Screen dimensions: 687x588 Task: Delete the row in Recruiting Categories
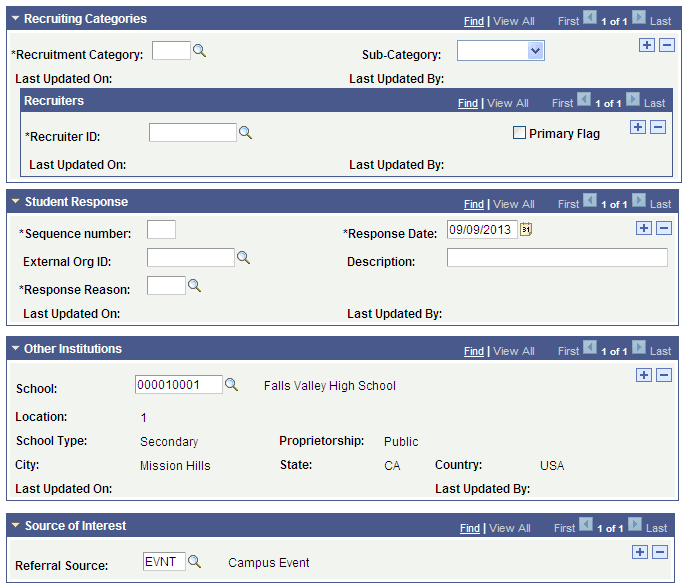tap(666, 45)
